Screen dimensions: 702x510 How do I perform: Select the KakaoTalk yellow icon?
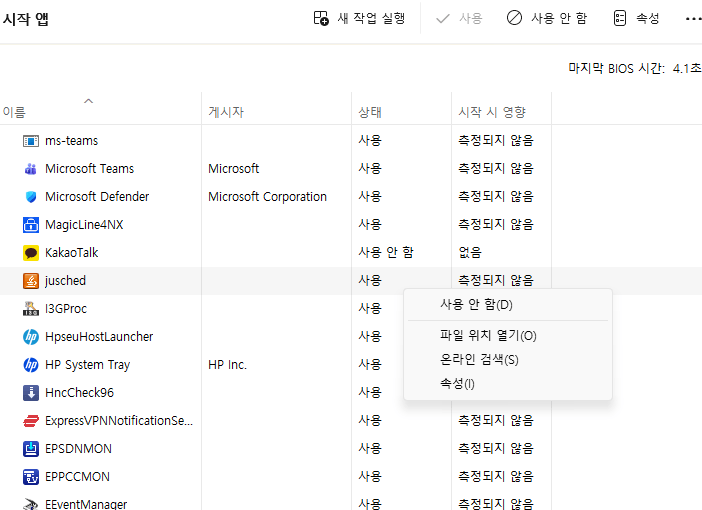[30, 253]
